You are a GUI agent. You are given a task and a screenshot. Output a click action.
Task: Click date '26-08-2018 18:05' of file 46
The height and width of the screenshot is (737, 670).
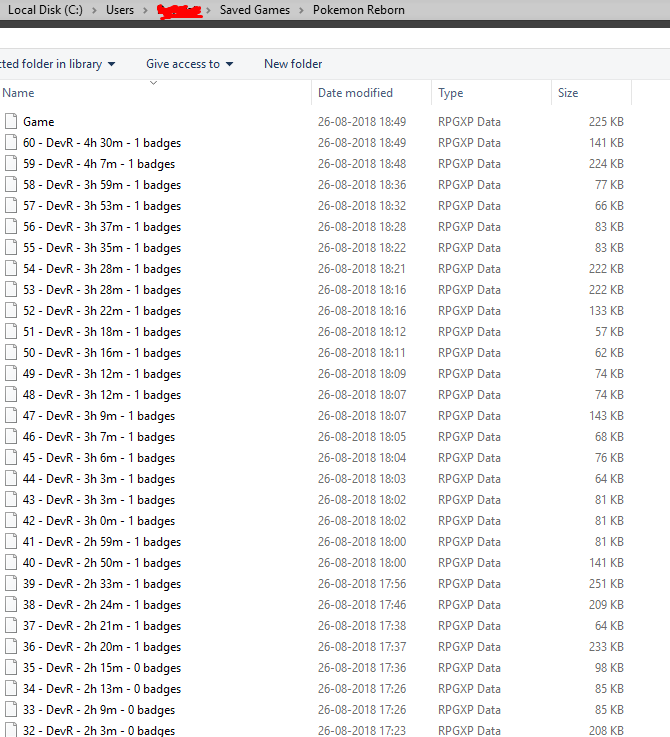tap(362, 436)
